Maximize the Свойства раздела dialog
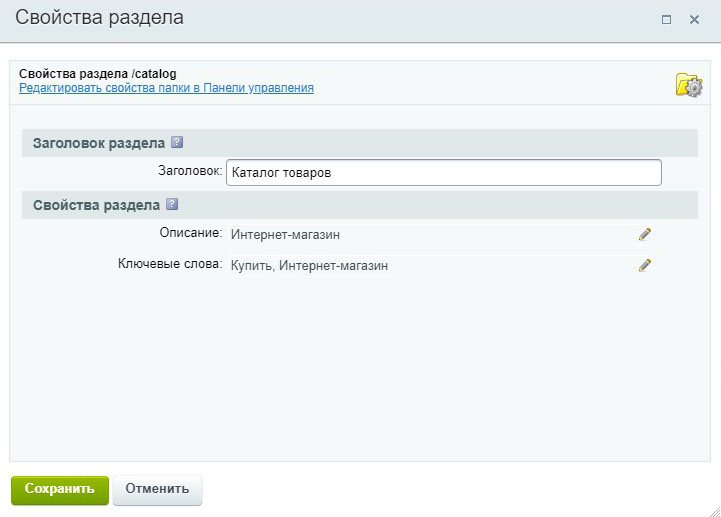The width and height of the screenshot is (721, 517). pyautogui.click(x=666, y=19)
